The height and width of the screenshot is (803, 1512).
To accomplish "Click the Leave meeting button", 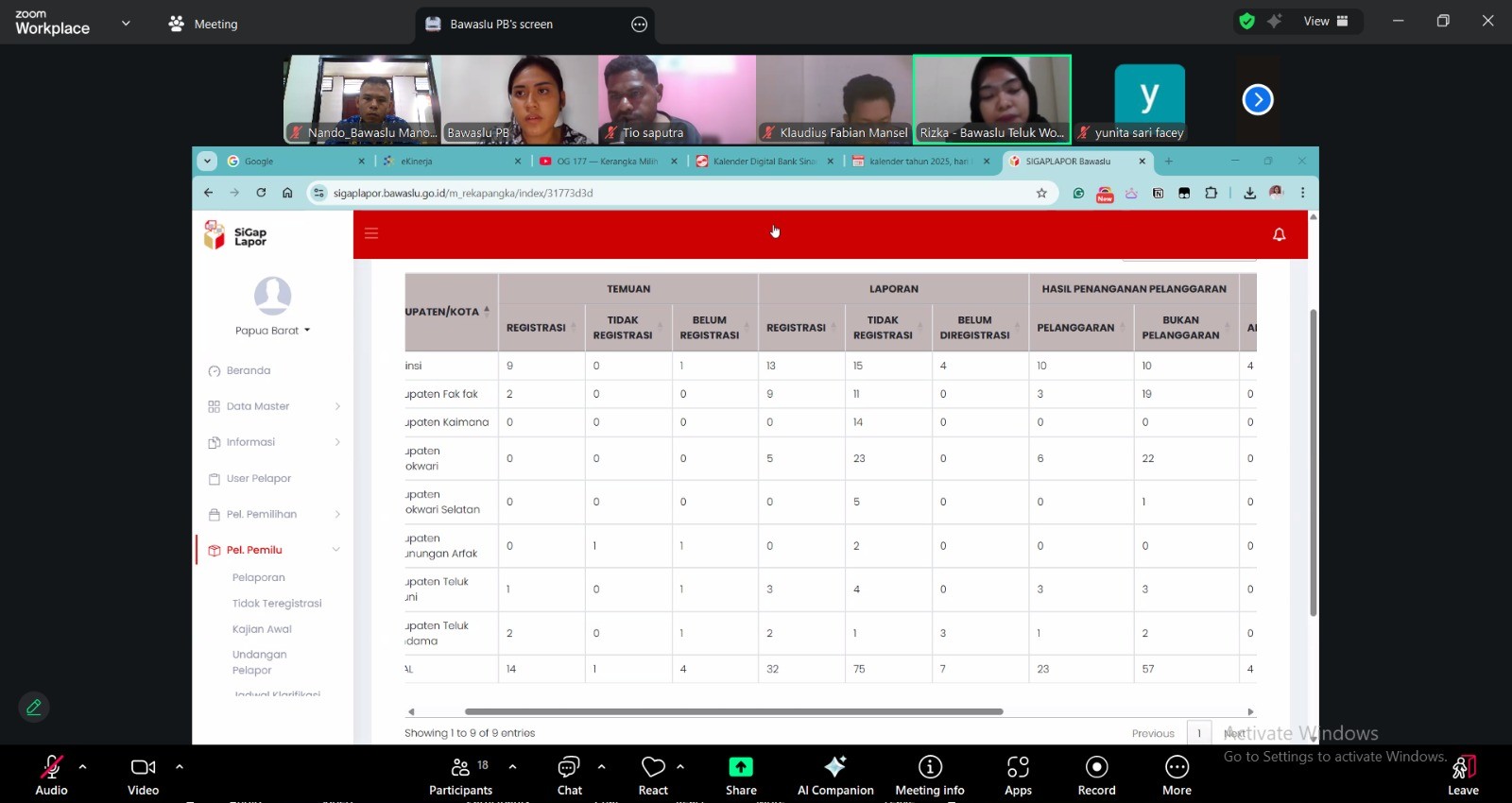I will pos(1463,773).
